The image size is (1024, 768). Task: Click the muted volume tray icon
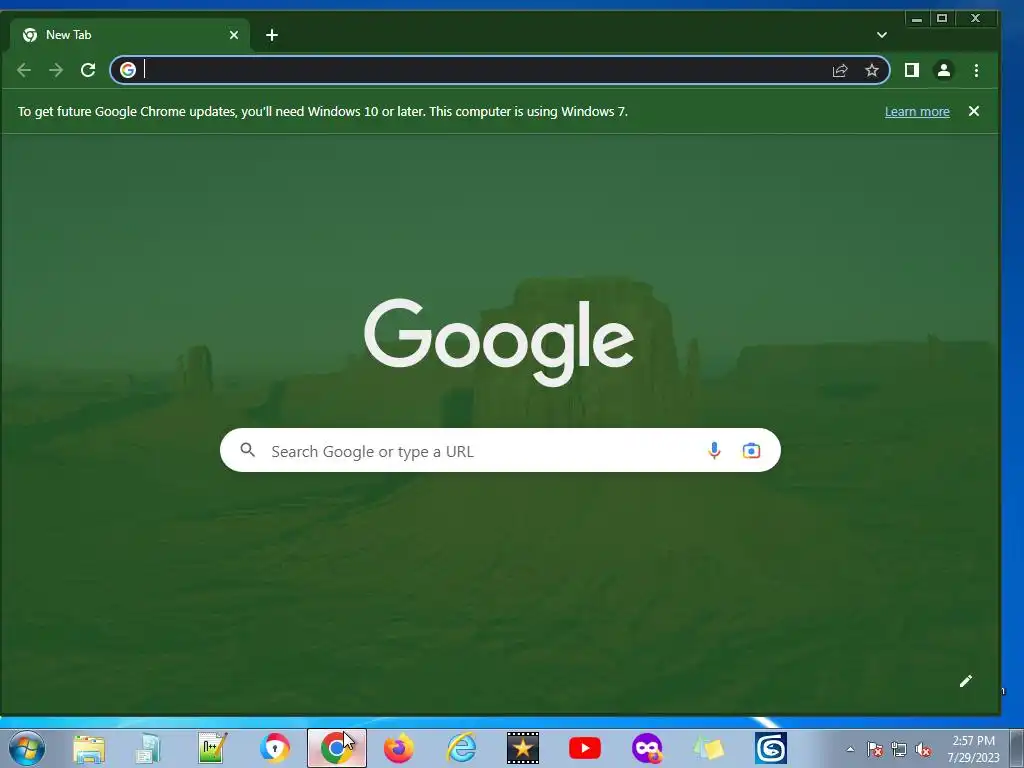(923, 749)
